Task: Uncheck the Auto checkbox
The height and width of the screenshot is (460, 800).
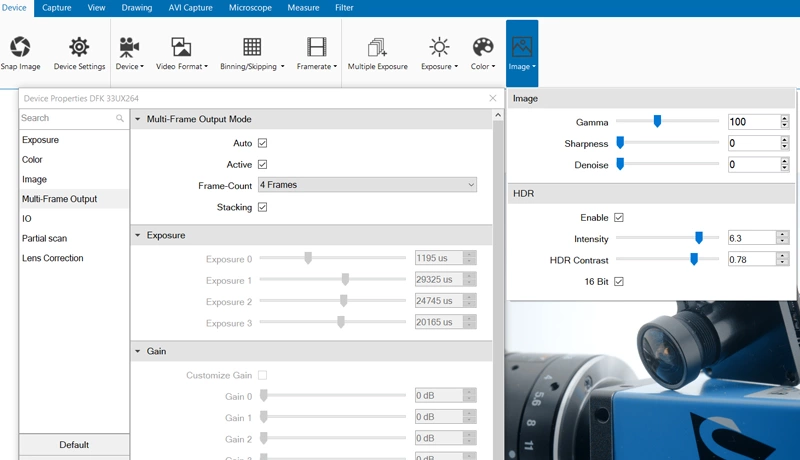Action: [263, 143]
